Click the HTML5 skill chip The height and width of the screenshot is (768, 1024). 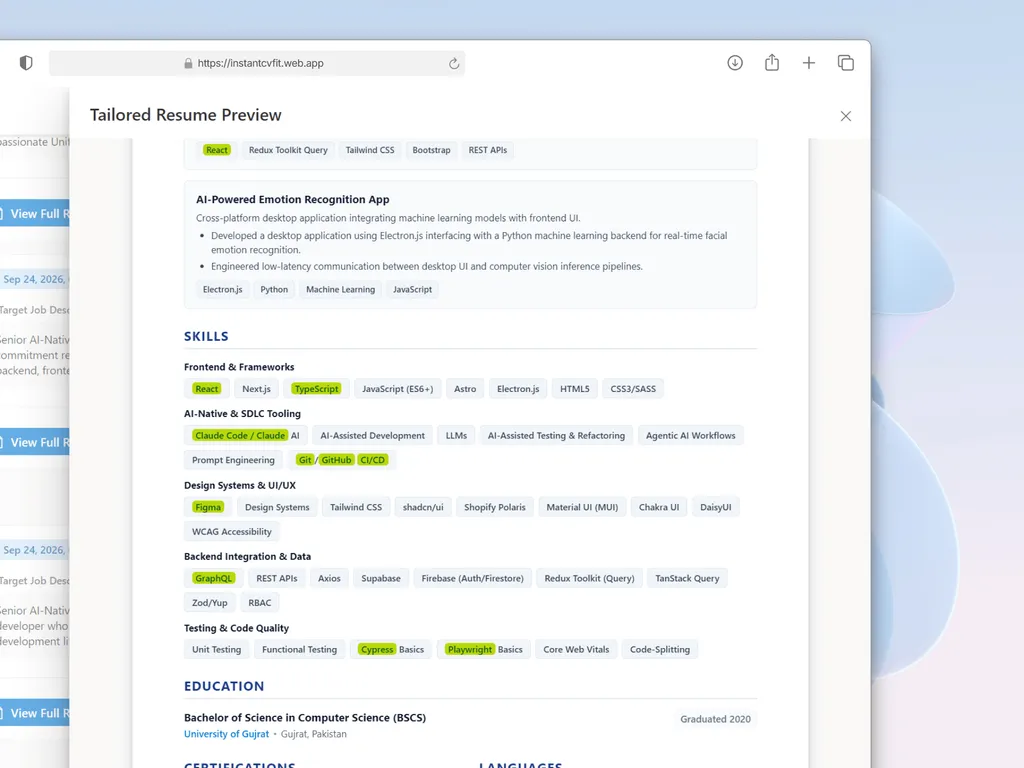(575, 389)
